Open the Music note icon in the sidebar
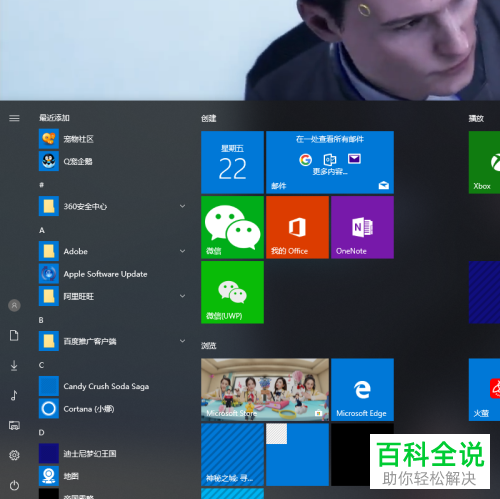 tap(14, 395)
